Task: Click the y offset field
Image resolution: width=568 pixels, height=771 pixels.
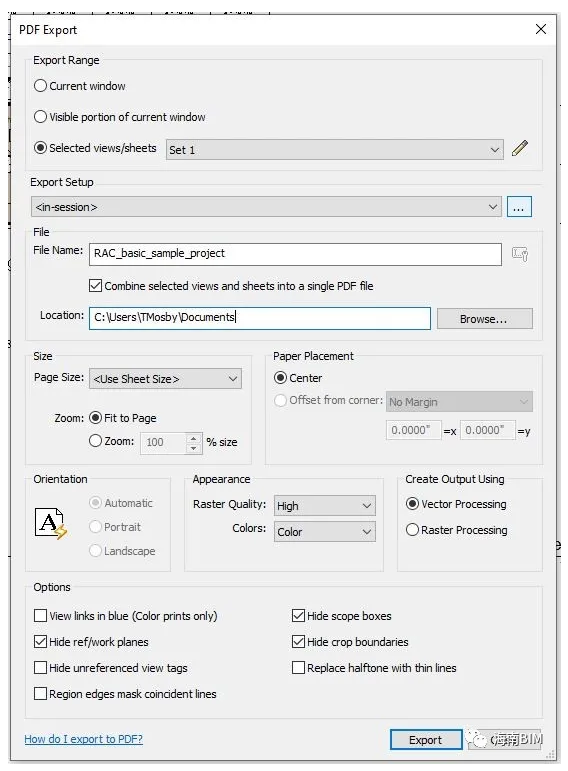Action: 488,430
